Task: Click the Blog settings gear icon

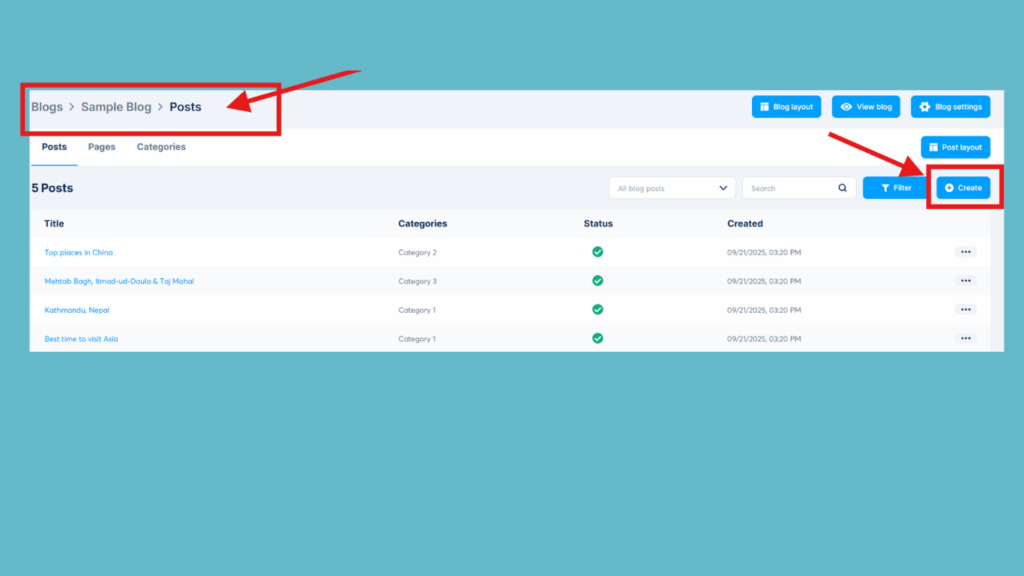Action: click(x=924, y=106)
